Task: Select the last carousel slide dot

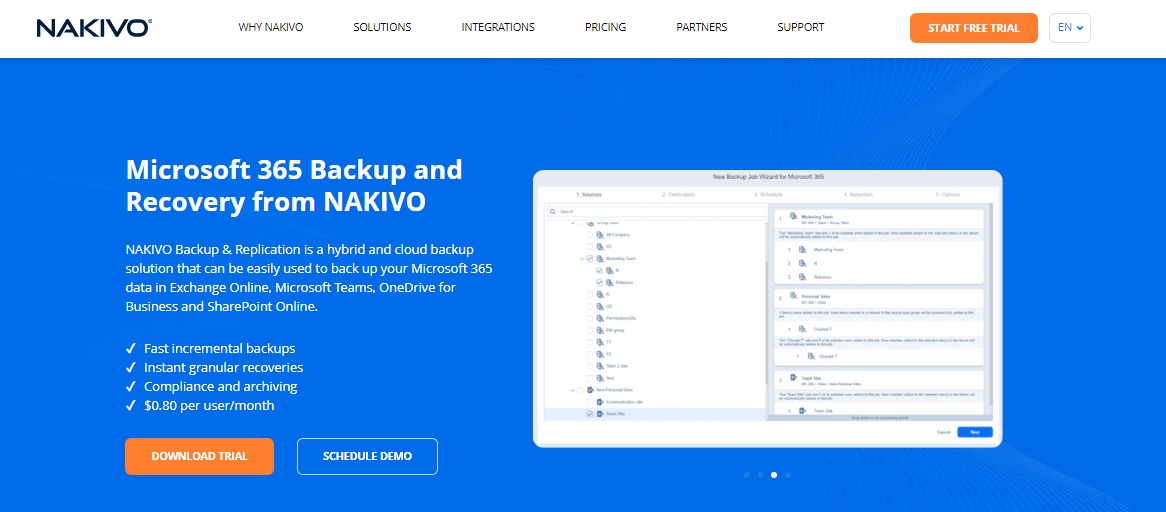Action: (x=788, y=474)
